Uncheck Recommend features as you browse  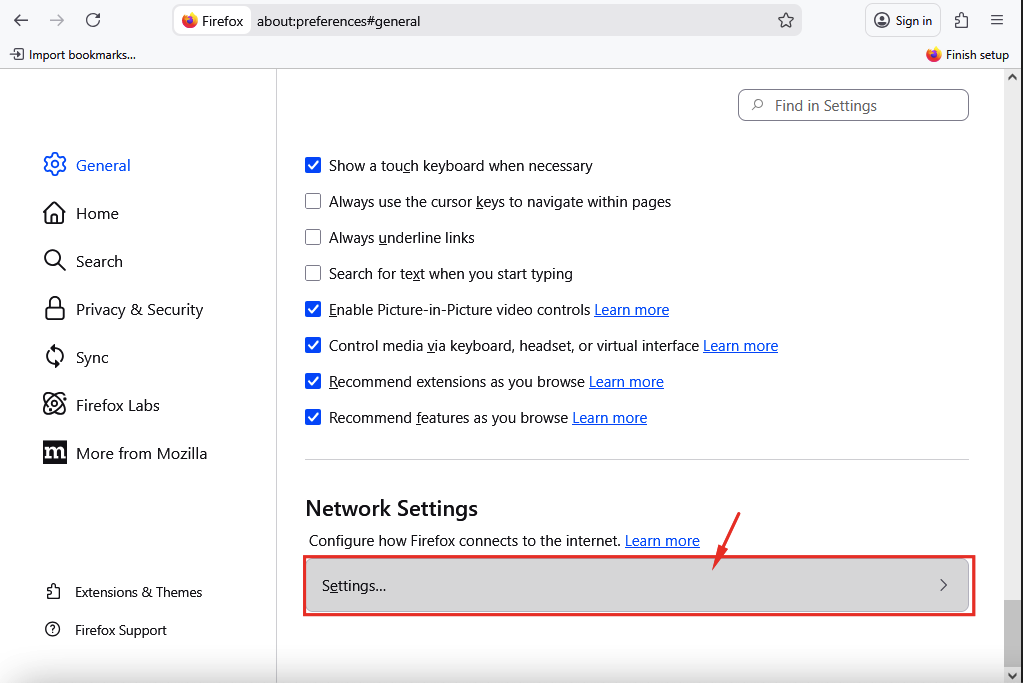click(x=313, y=417)
